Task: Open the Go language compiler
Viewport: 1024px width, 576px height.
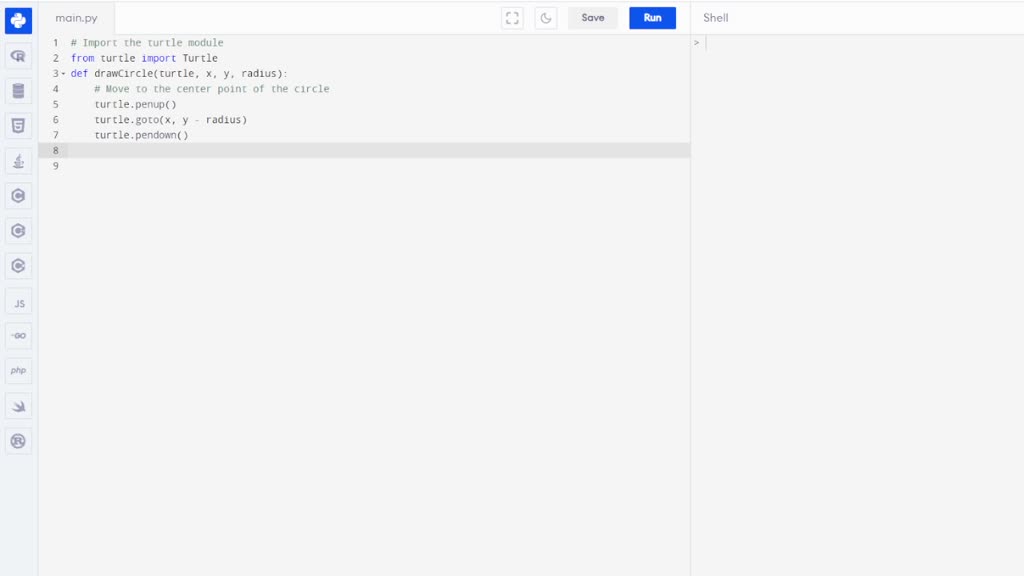Action: click(18, 336)
